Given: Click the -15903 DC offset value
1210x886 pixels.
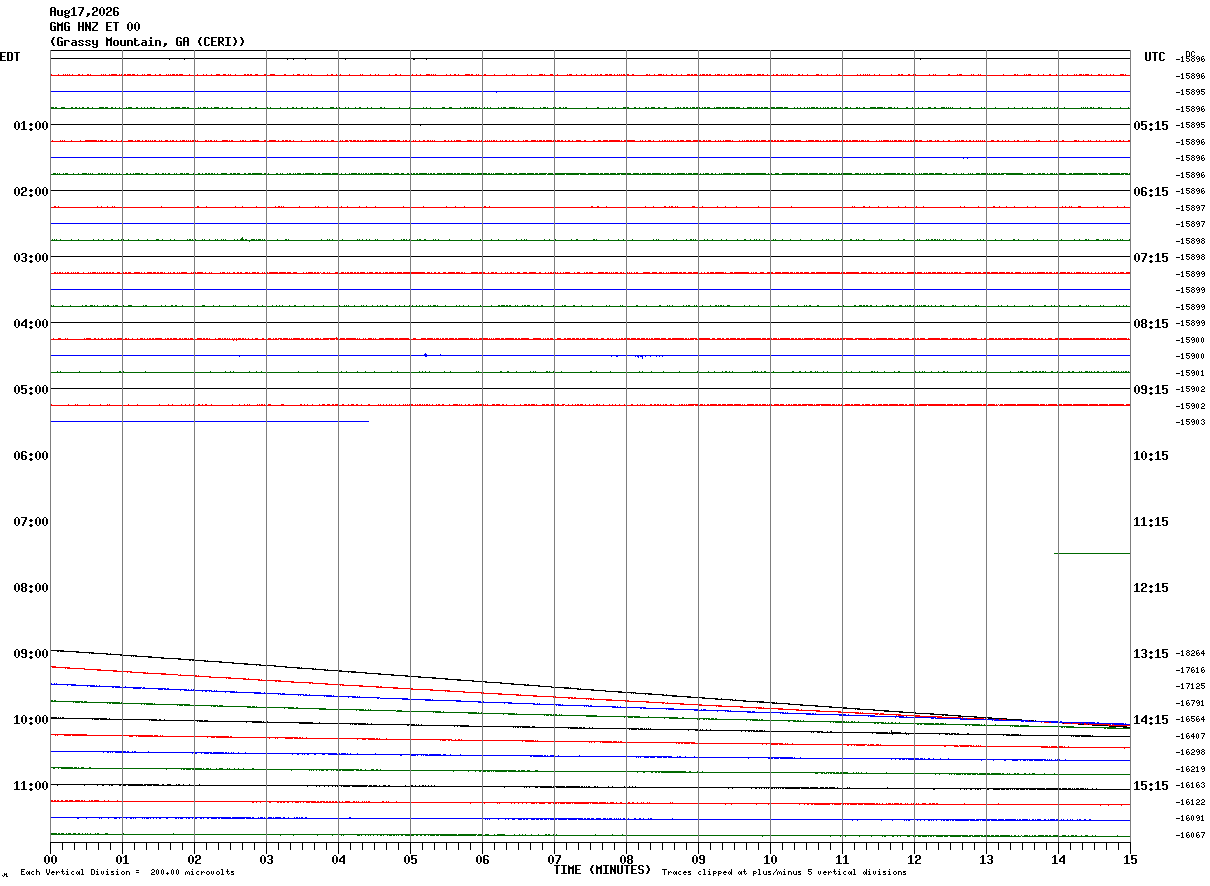Looking at the screenshot, I should (1191, 422).
